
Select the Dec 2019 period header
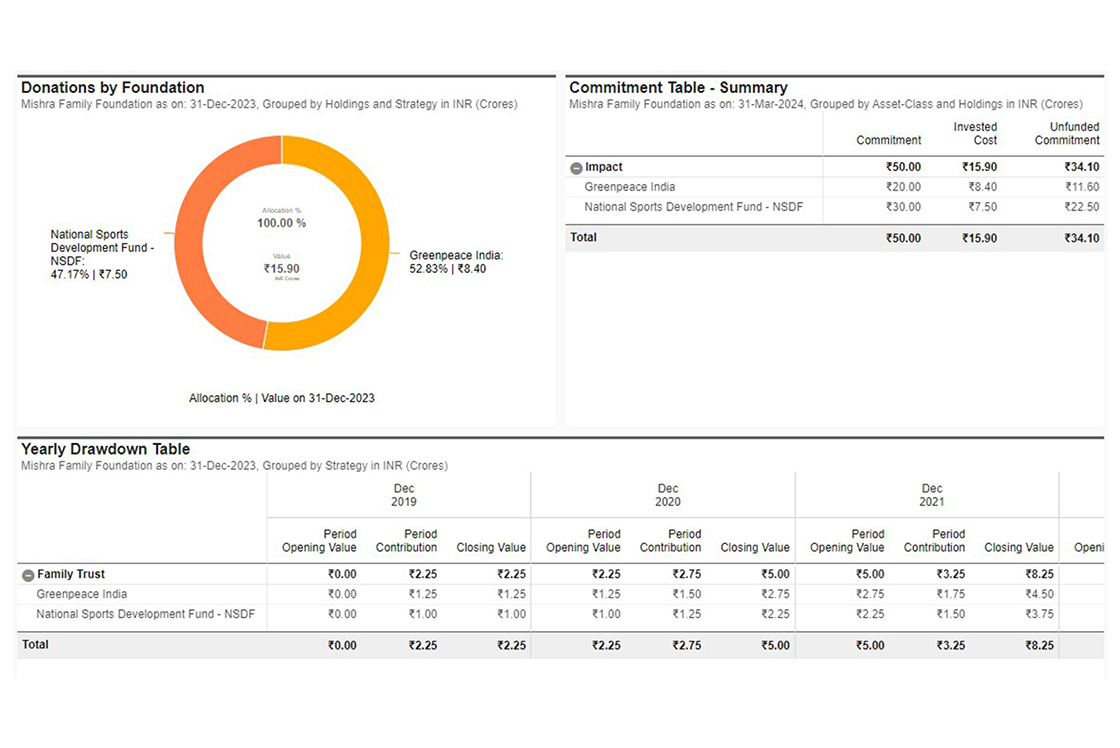point(403,495)
